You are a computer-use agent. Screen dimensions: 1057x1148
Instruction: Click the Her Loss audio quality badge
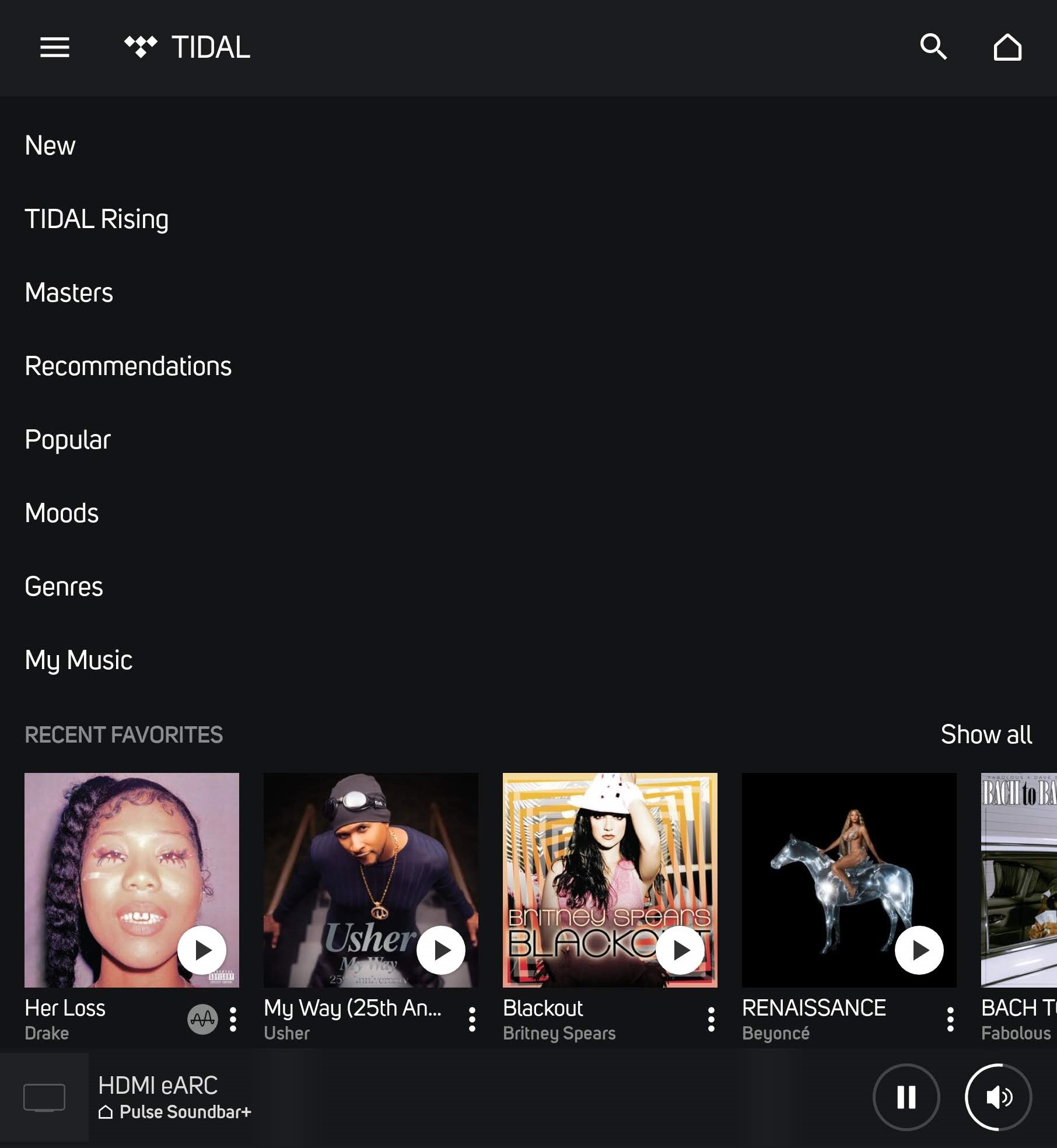(x=202, y=1019)
